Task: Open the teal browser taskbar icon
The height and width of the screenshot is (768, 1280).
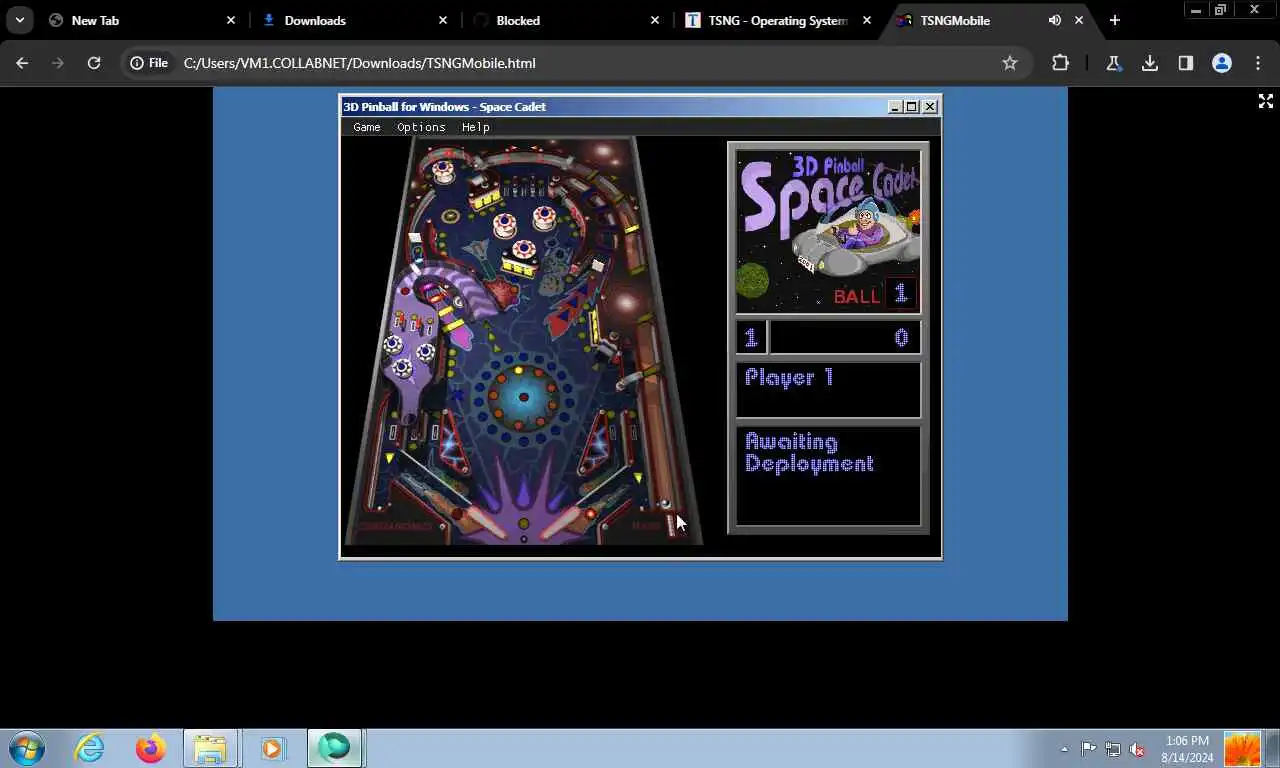Action: (334, 748)
